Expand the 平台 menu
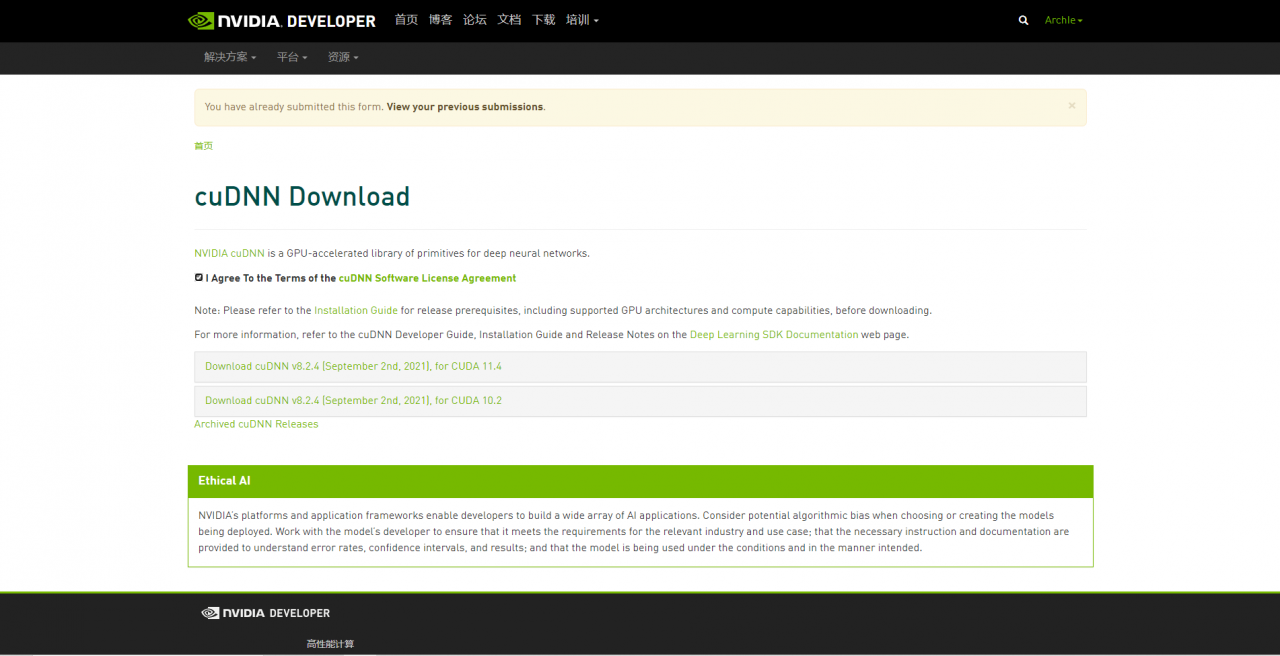Viewport: 1280px width, 656px height. click(292, 57)
